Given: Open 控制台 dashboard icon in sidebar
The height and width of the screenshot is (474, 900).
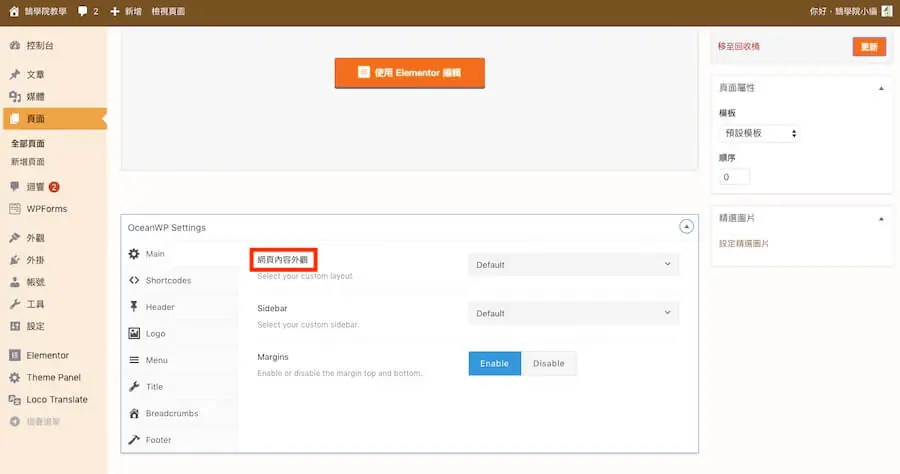Looking at the screenshot, I should click(x=15, y=45).
